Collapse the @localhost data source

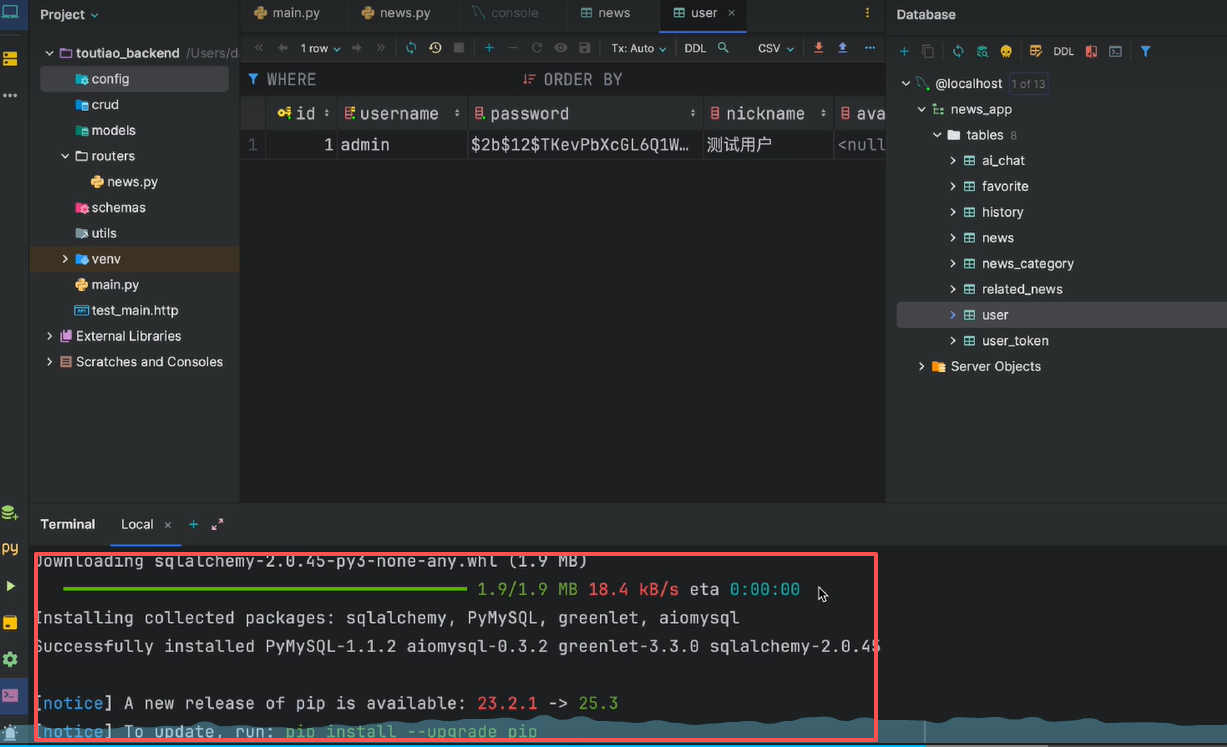pos(906,84)
